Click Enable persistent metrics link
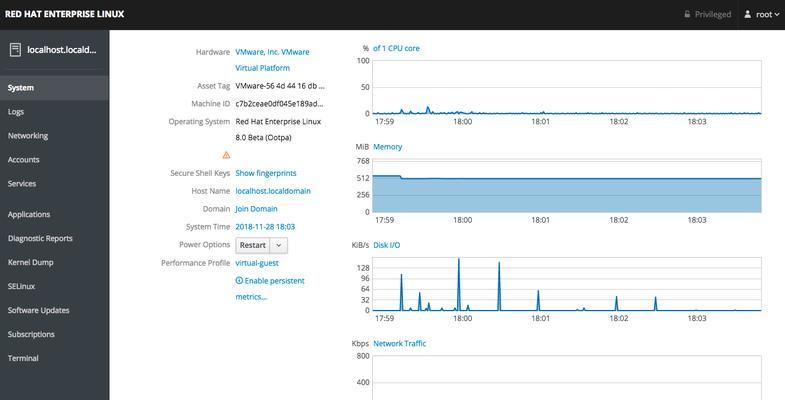 point(270,289)
